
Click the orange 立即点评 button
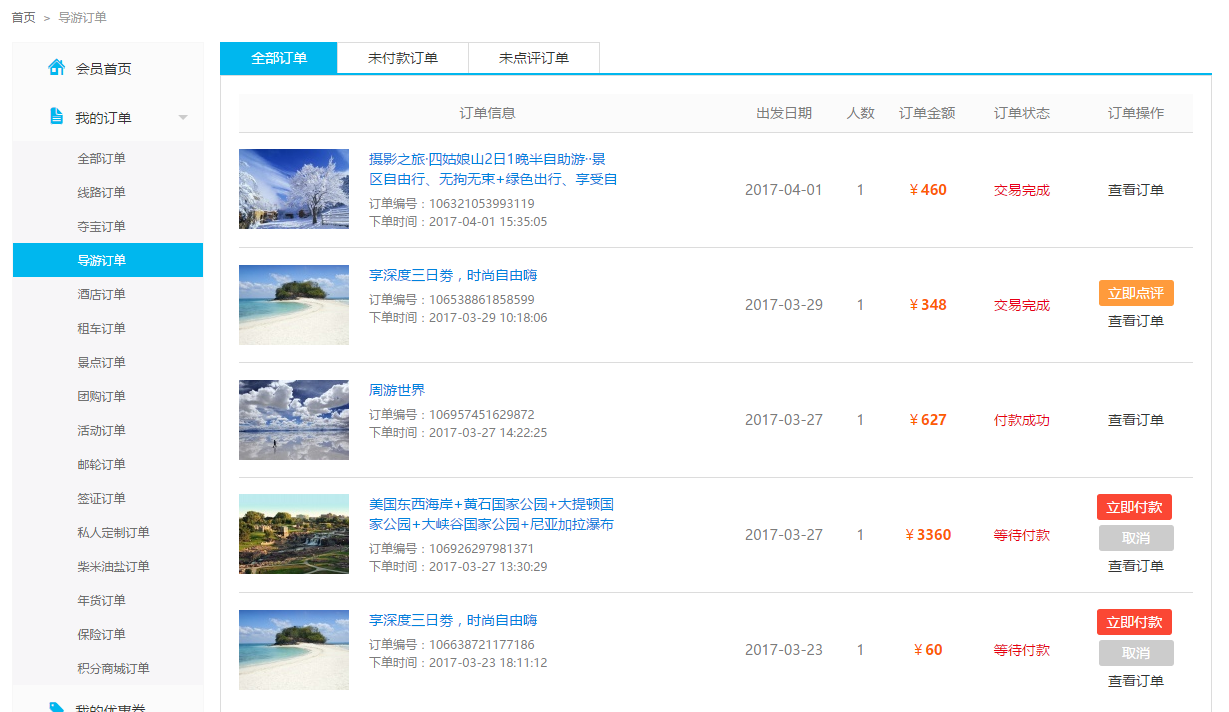(x=1136, y=293)
